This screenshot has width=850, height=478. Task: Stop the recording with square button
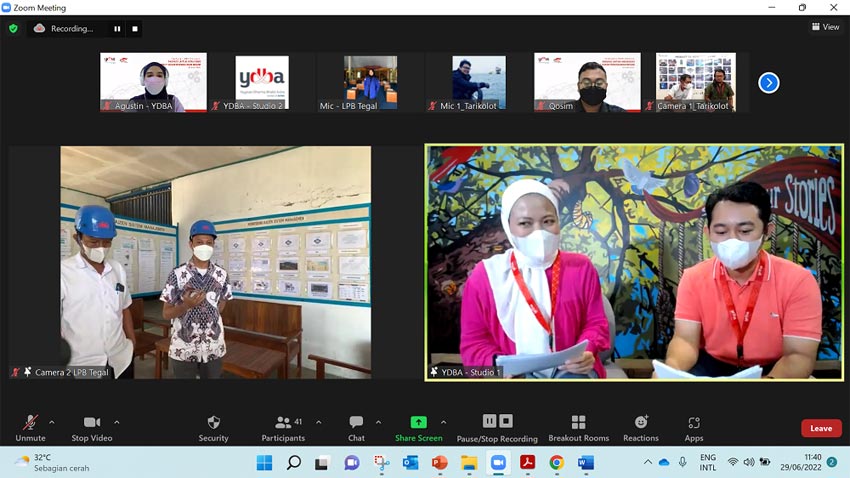135,29
